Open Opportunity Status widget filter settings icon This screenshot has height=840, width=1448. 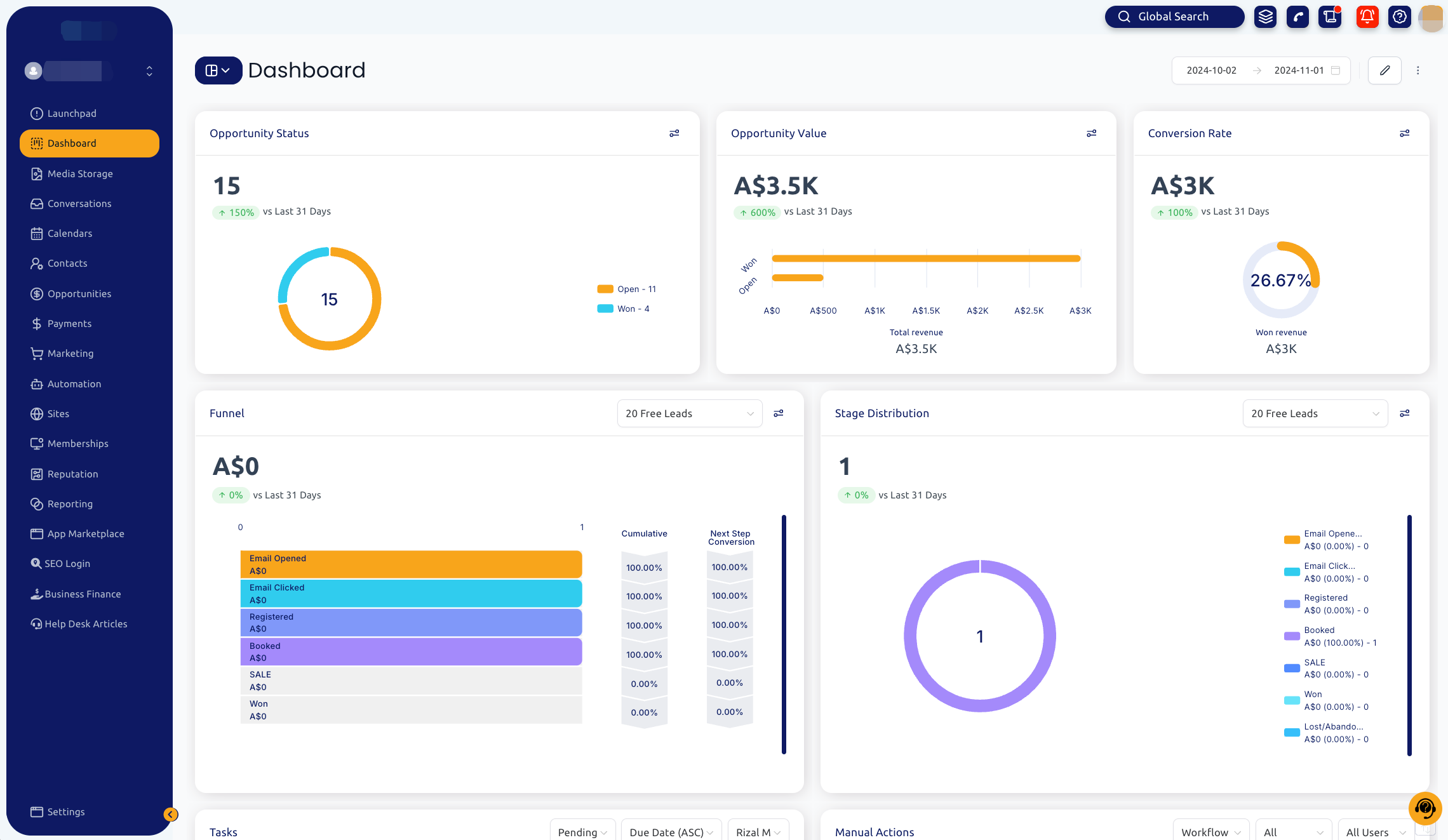[x=674, y=133]
